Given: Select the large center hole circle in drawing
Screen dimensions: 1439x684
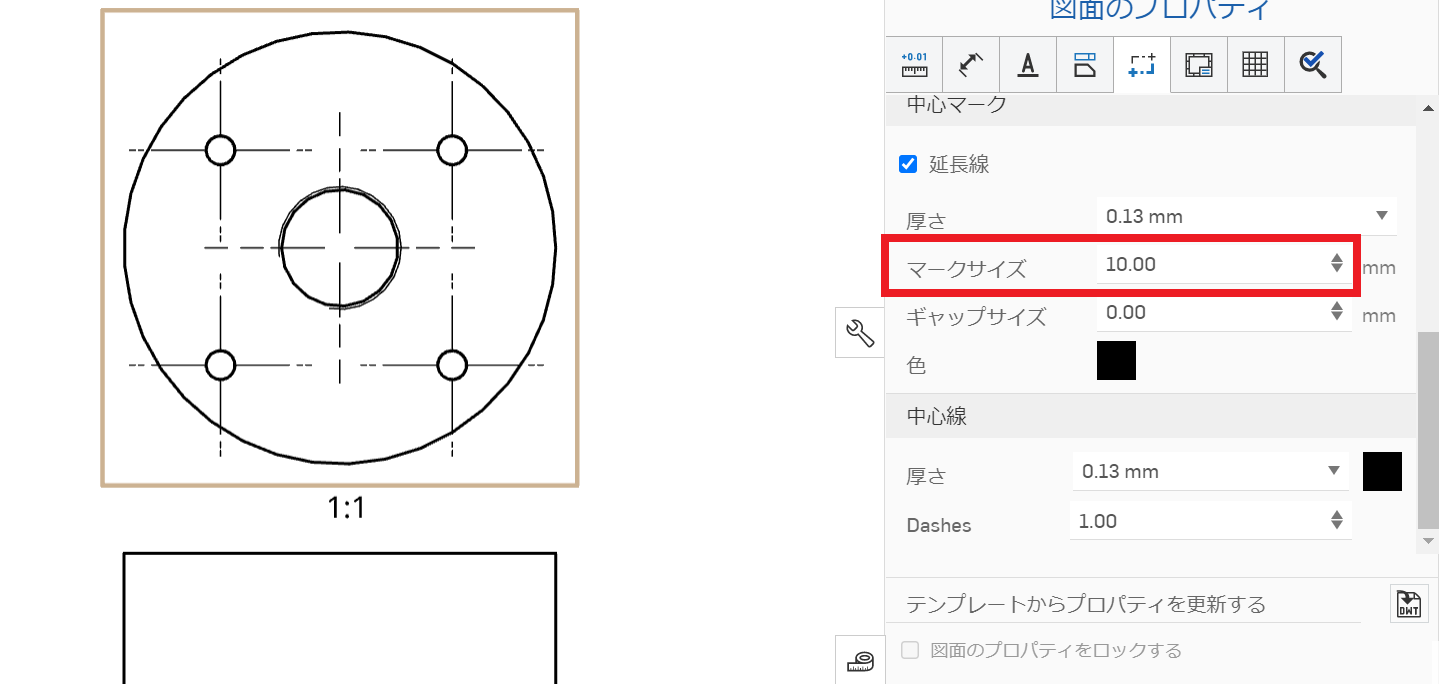Looking at the screenshot, I should click(340, 246).
